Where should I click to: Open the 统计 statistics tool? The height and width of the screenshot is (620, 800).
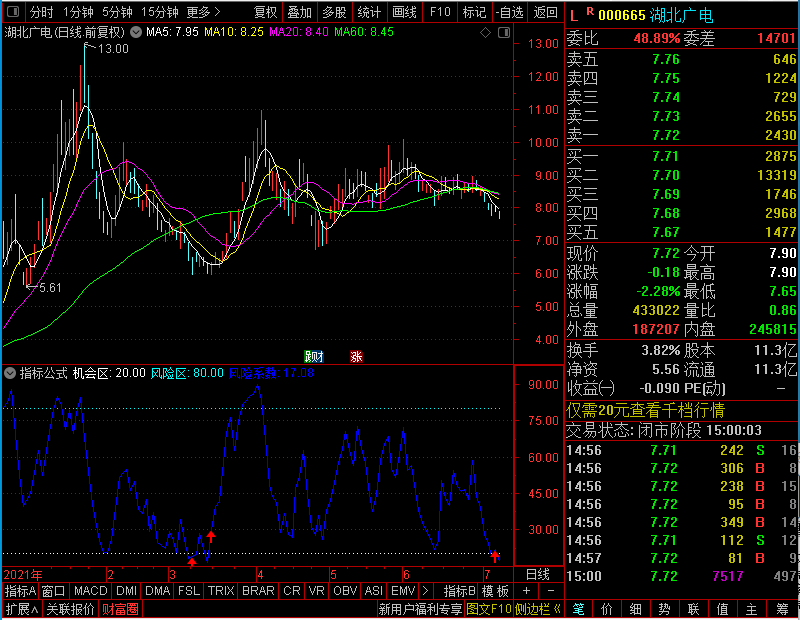point(369,12)
